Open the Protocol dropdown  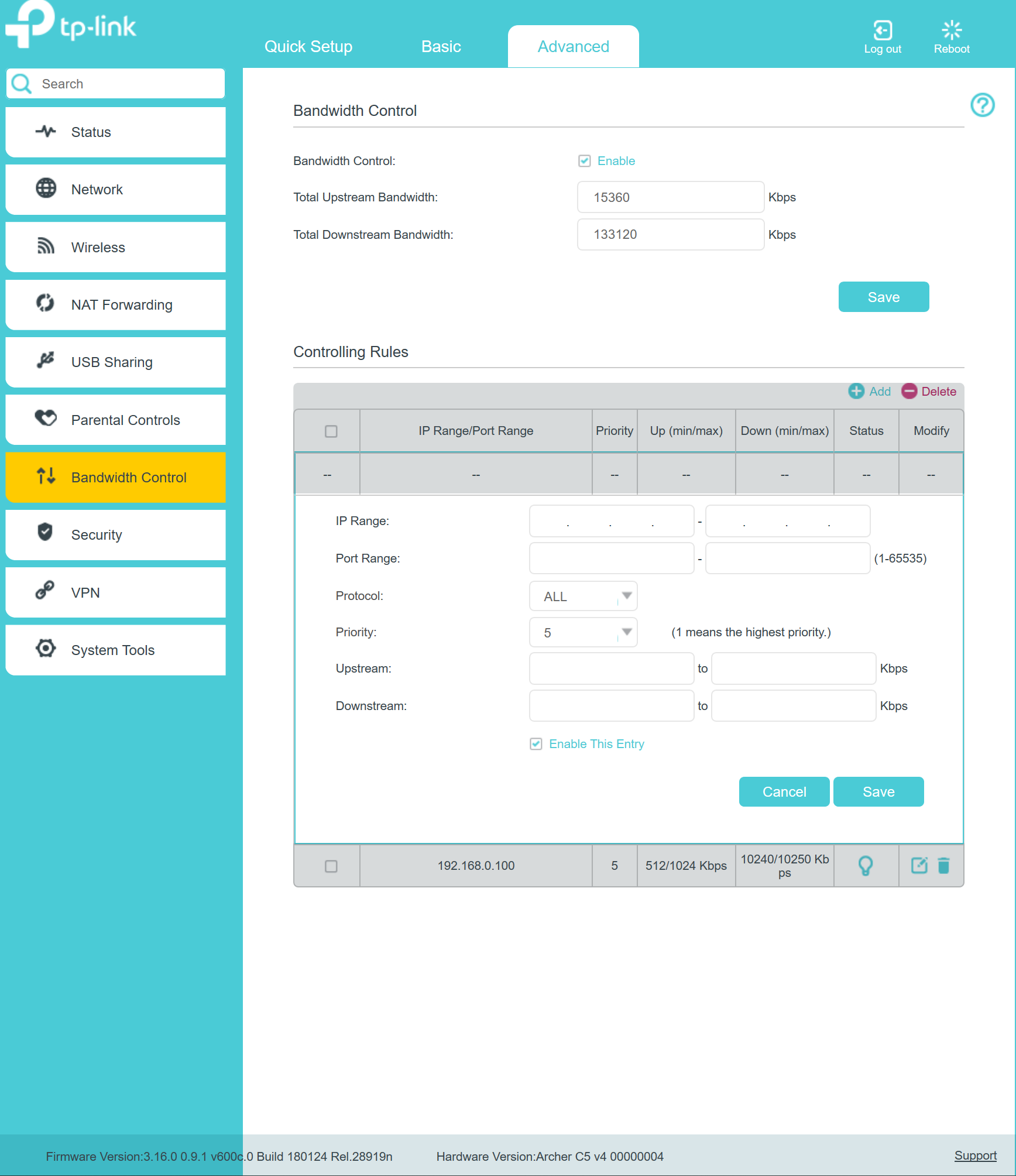click(583, 596)
